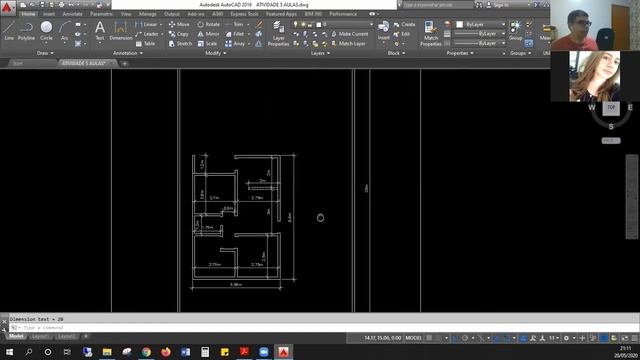640x360 pixels.
Task: Click the keyword search field
Action: pyautogui.click(x=438, y=5)
